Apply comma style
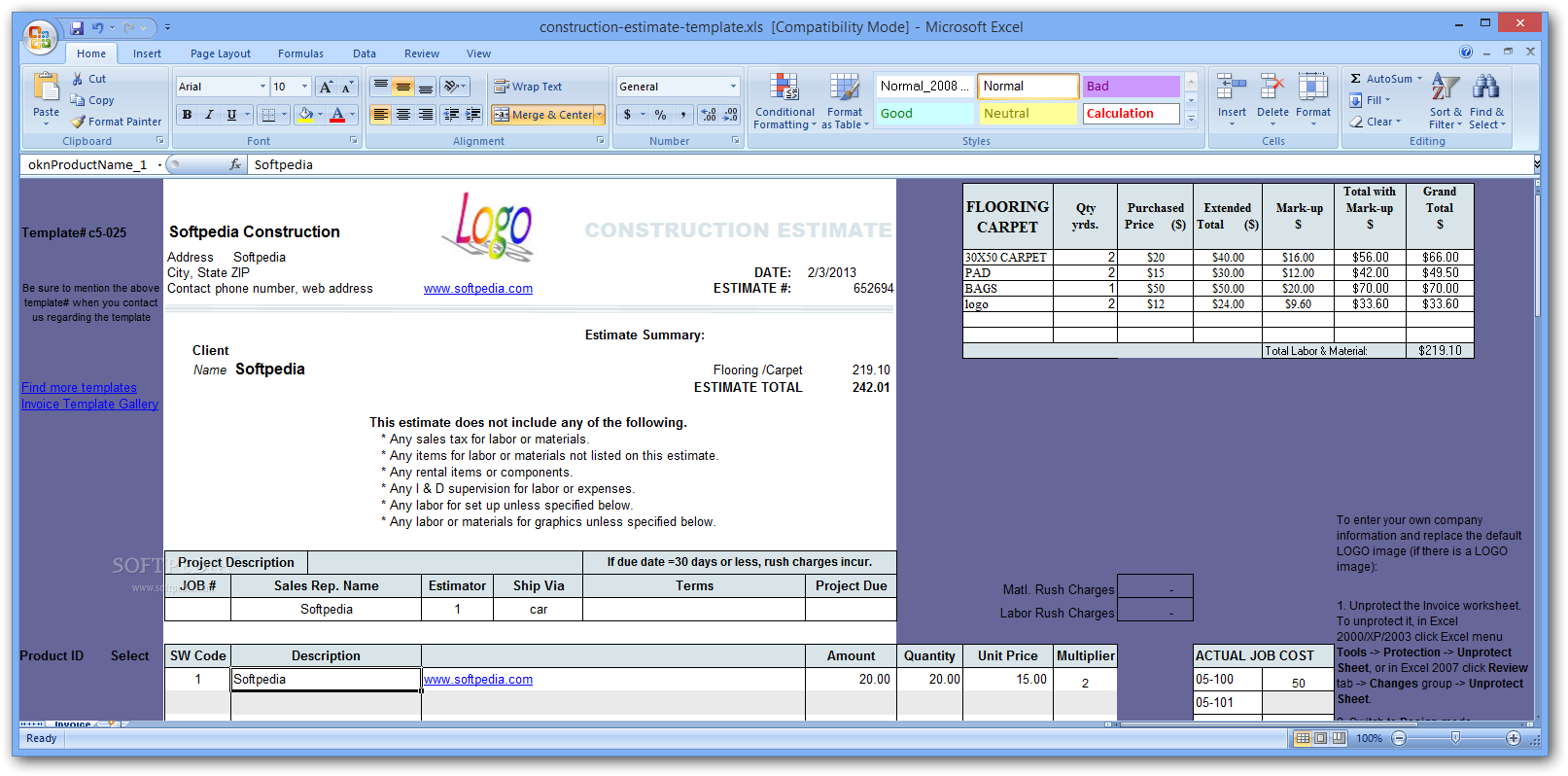 683,115
